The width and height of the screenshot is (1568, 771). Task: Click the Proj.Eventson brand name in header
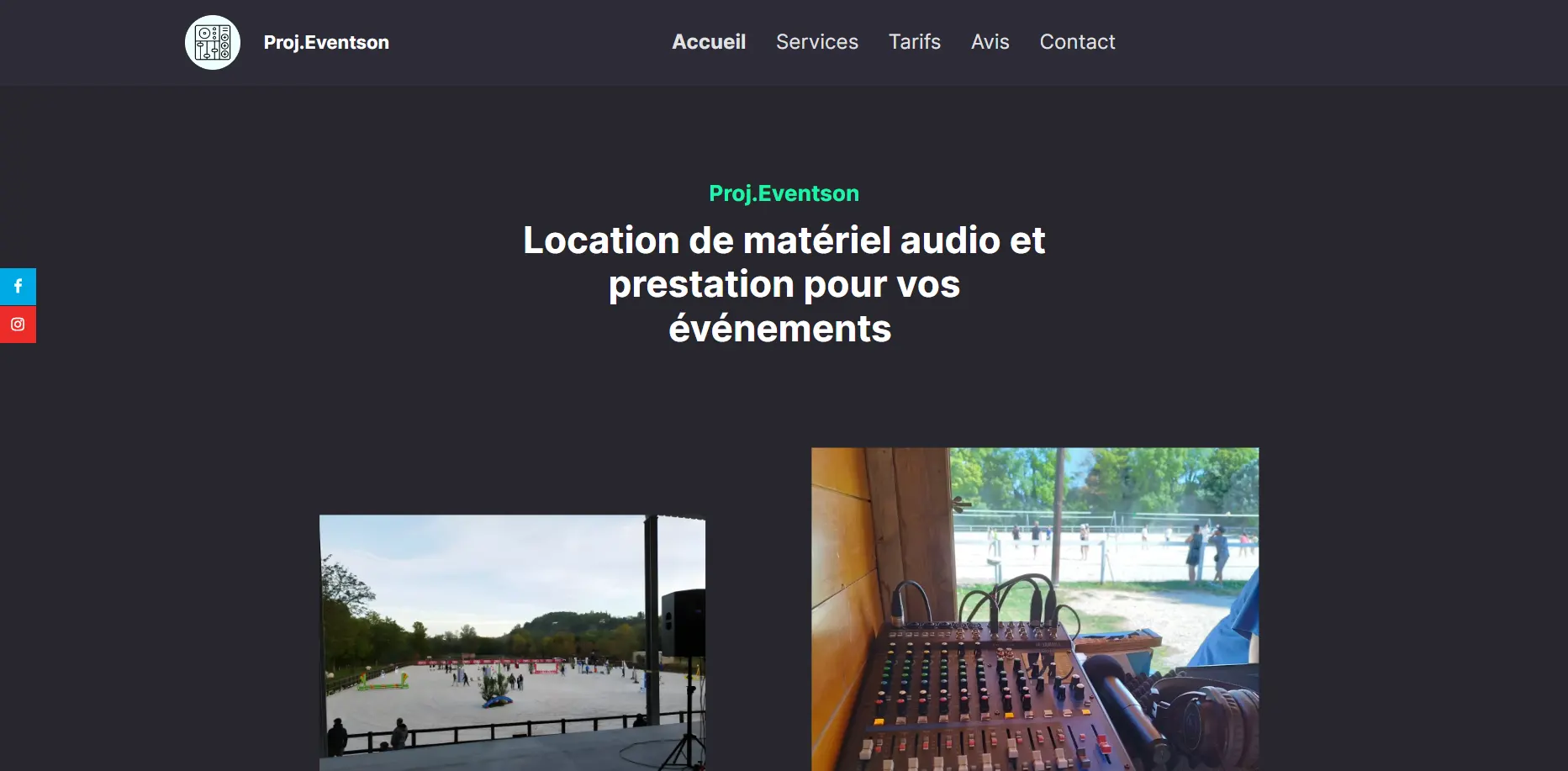[326, 43]
